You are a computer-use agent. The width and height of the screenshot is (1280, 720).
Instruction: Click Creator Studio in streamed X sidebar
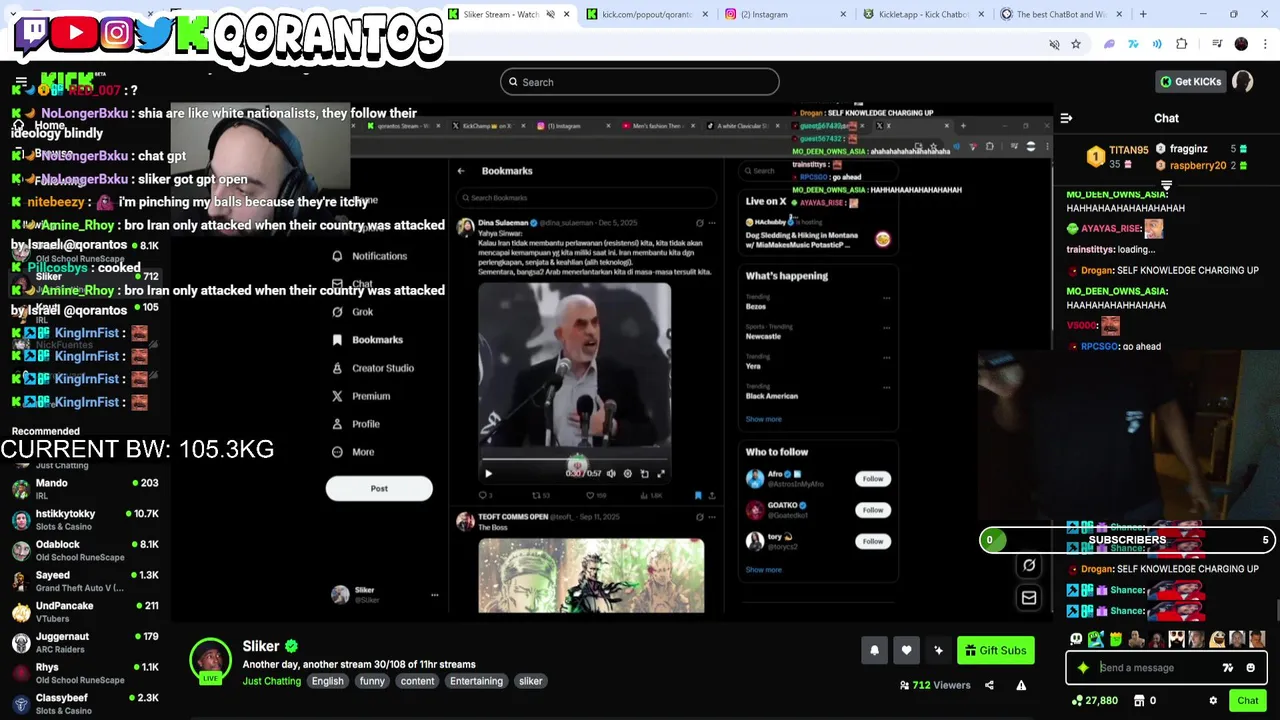click(373, 368)
